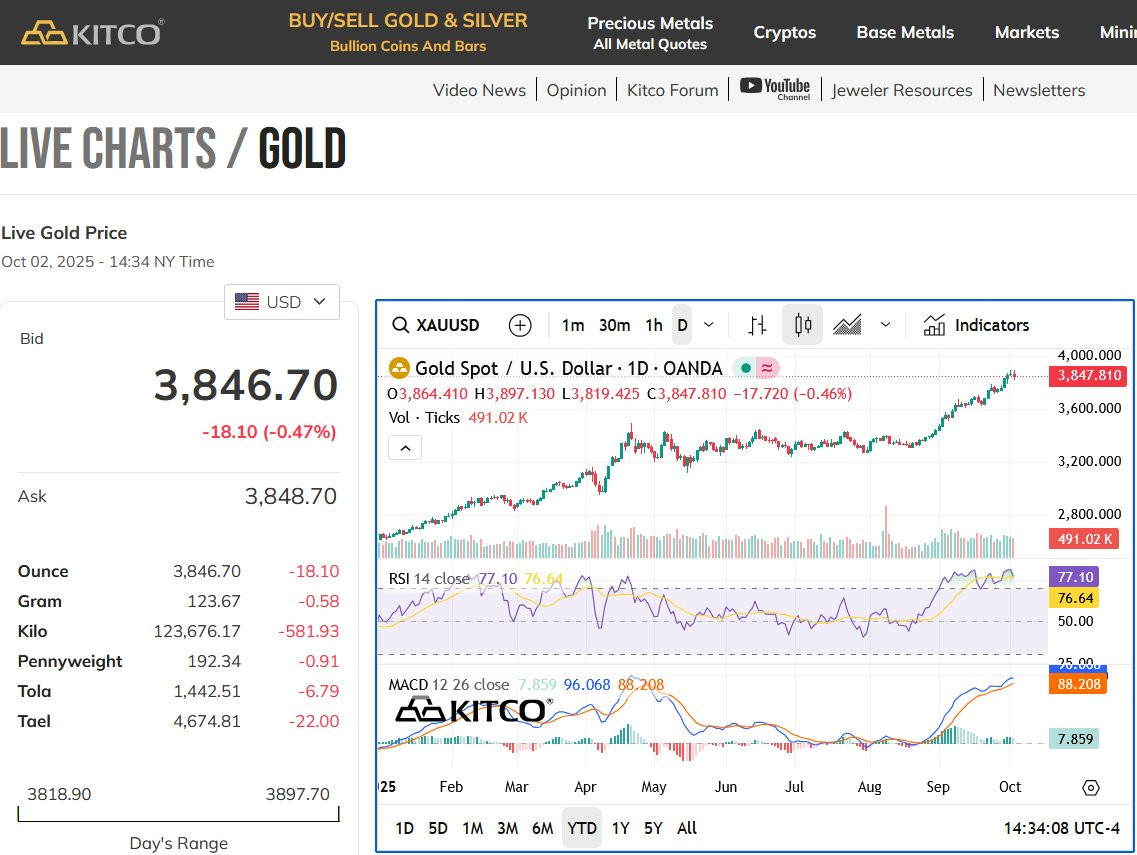Open the XAUUSD symbol search magnifier
This screenshot has height=855, width=1137.
click(400, 325)
